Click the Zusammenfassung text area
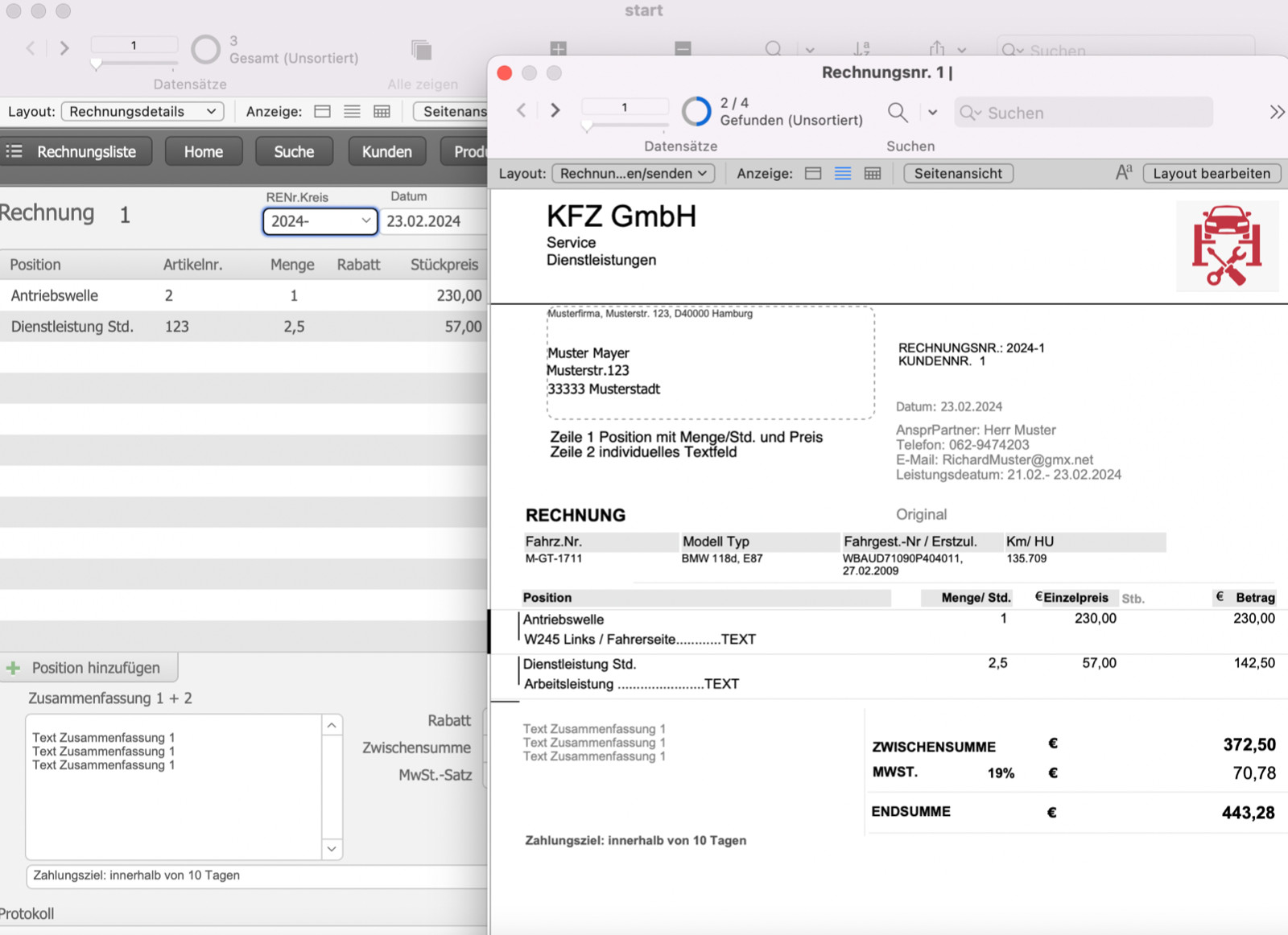 [174, 787]
